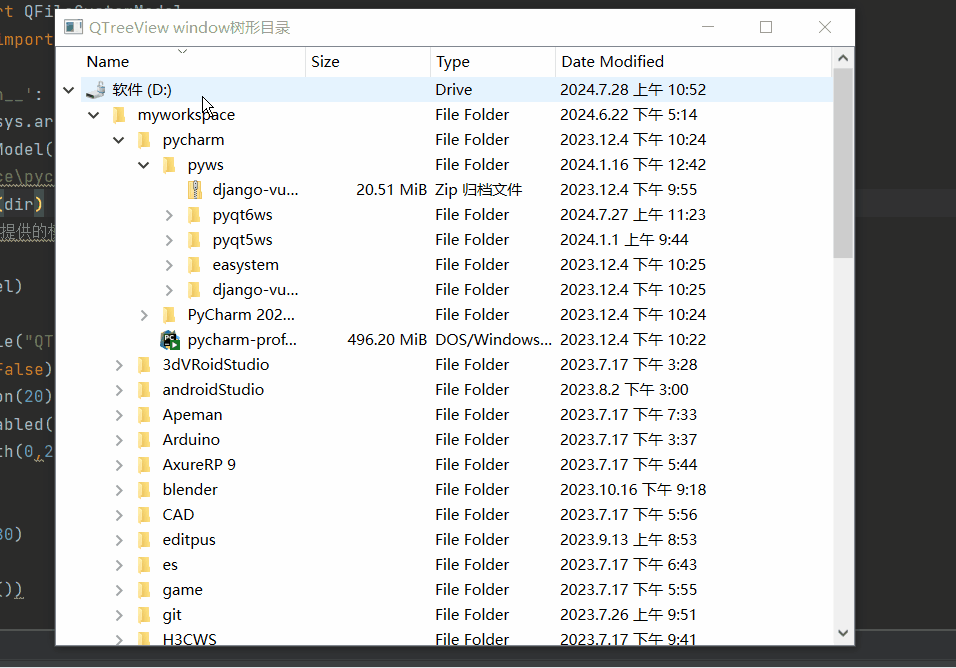
Task: Select the AxureRP 9 folder name
Action: coord(199,464)
